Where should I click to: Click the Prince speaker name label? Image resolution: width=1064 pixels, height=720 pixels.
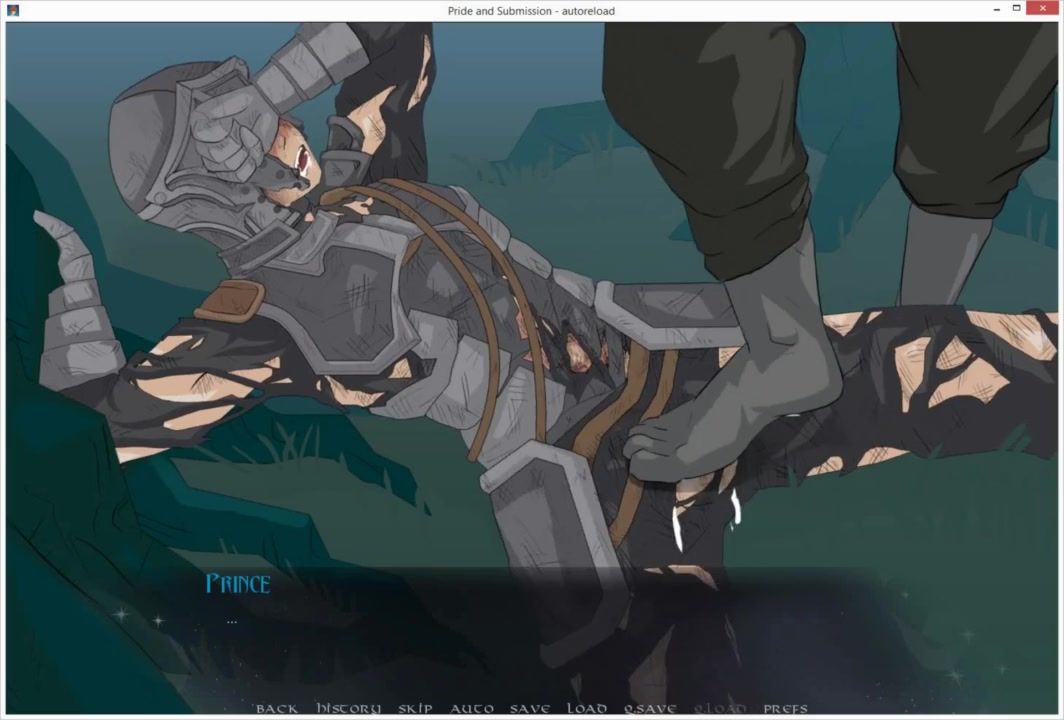point(238,584)
